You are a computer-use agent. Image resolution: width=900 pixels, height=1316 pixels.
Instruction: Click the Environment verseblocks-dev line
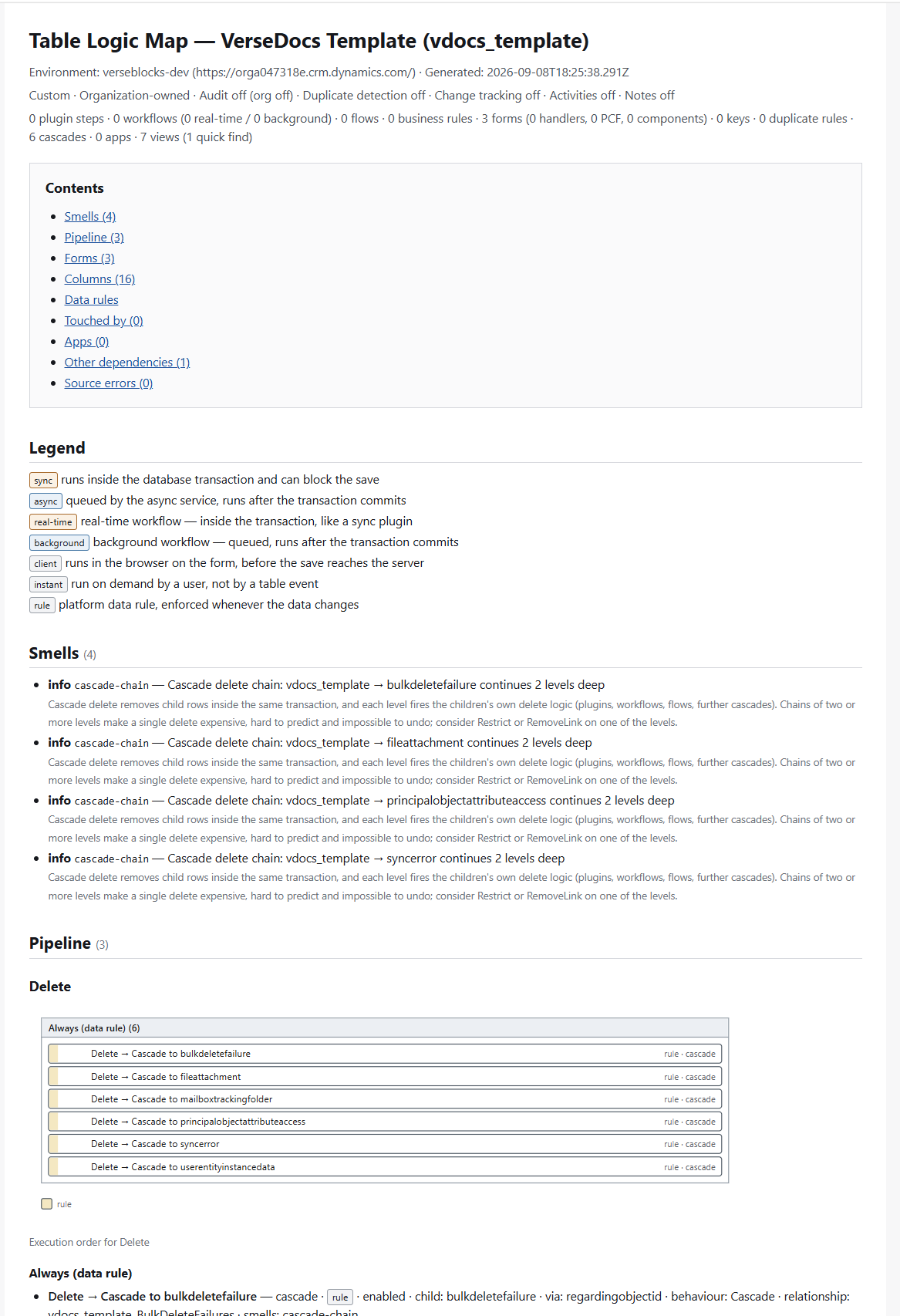(329, 73)
